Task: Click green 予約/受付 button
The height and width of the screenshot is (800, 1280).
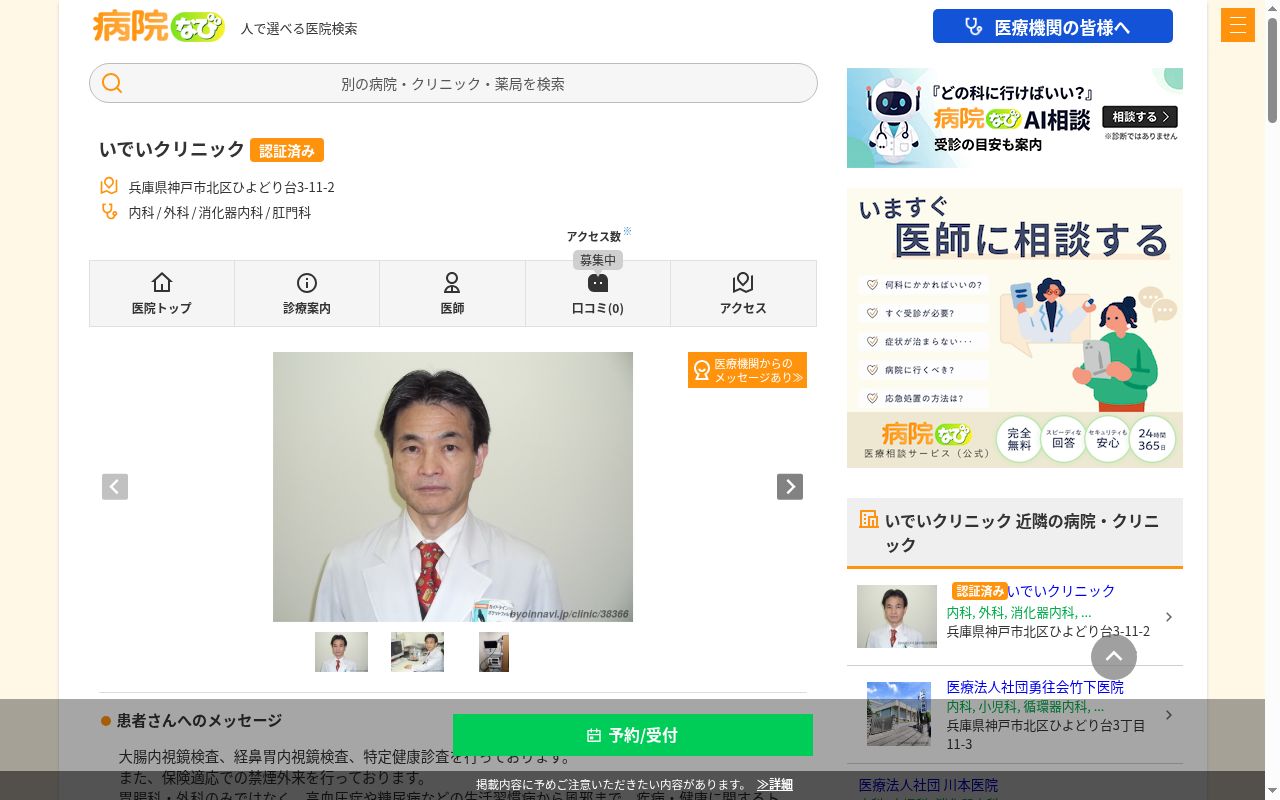Action: pyautogui.click(x=633, y=735)
